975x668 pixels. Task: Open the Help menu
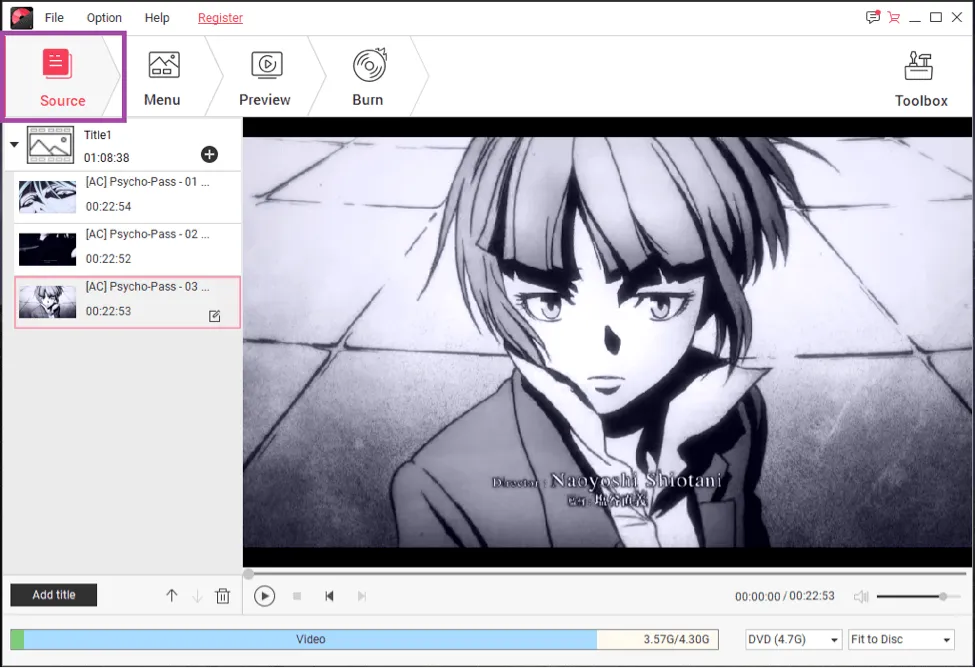[x=157, y=17]
